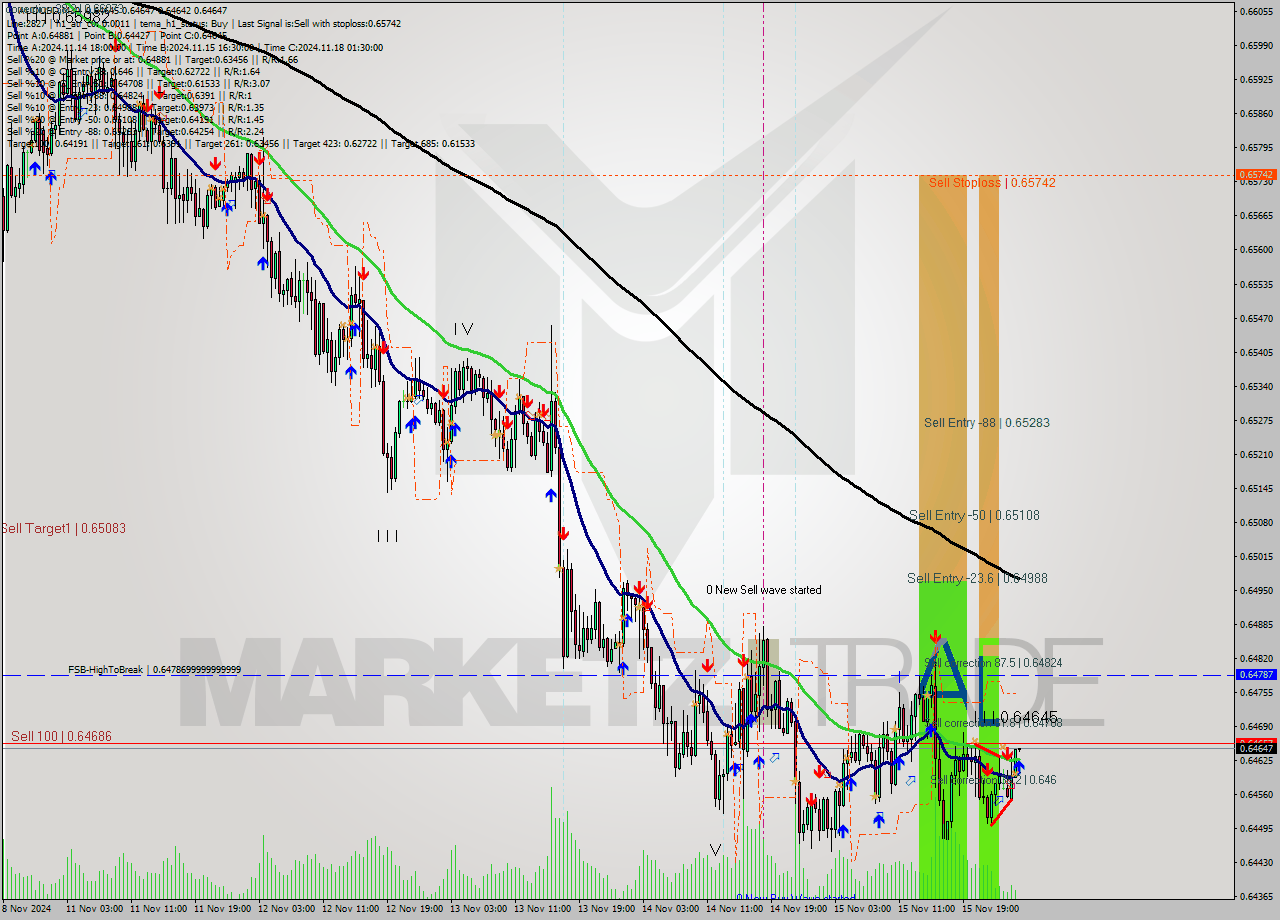1280x920 pixels.
Task: Click '13 Nov 19:00' on the time axis
Action: [x=606, y=909]
